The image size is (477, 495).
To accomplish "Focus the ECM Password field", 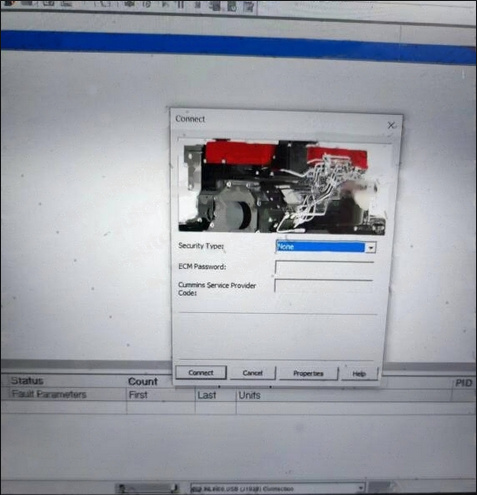I will (x=324, y=267).
